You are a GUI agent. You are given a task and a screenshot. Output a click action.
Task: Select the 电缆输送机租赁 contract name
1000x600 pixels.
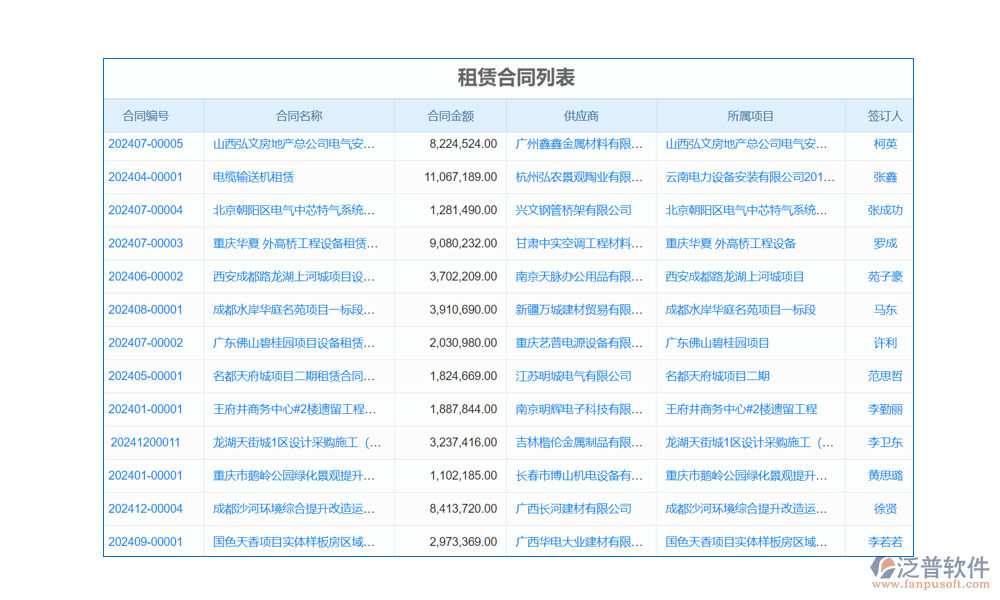point(253,177)
